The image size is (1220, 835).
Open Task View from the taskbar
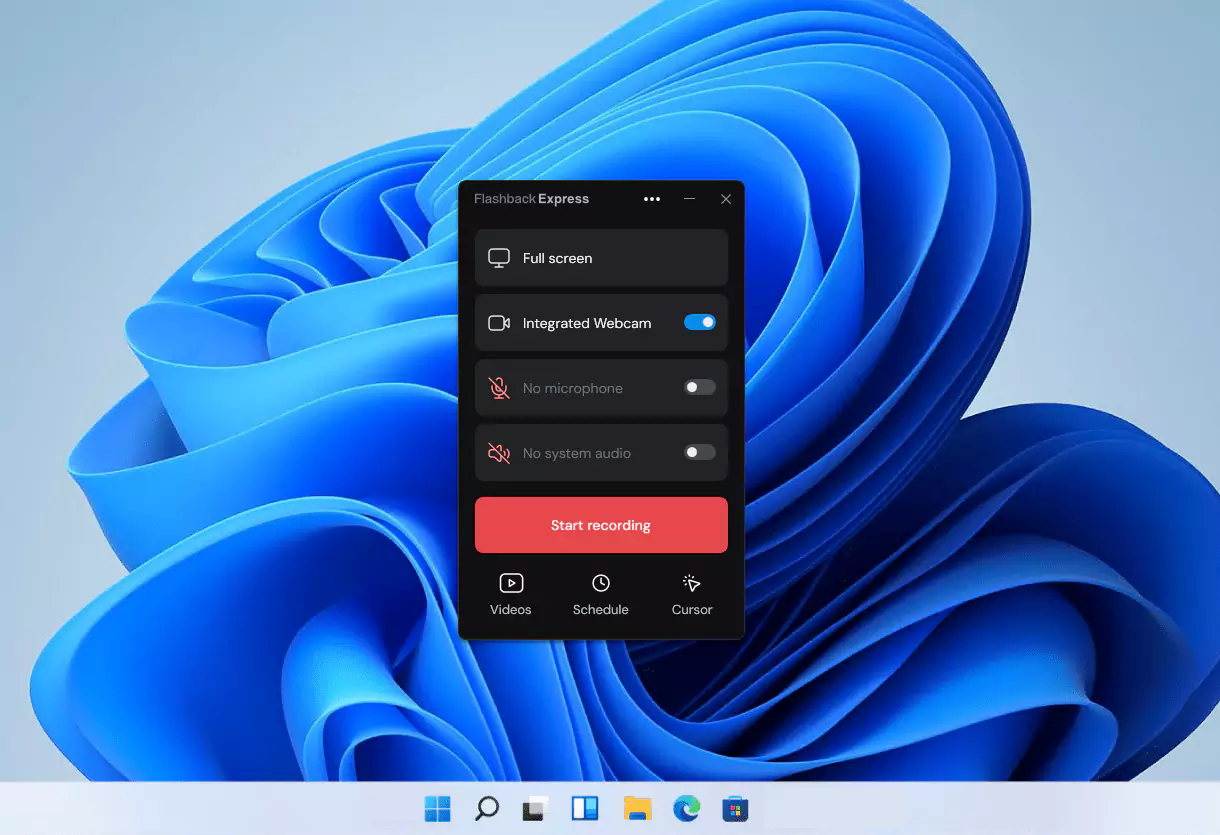[x=536, y=809]
